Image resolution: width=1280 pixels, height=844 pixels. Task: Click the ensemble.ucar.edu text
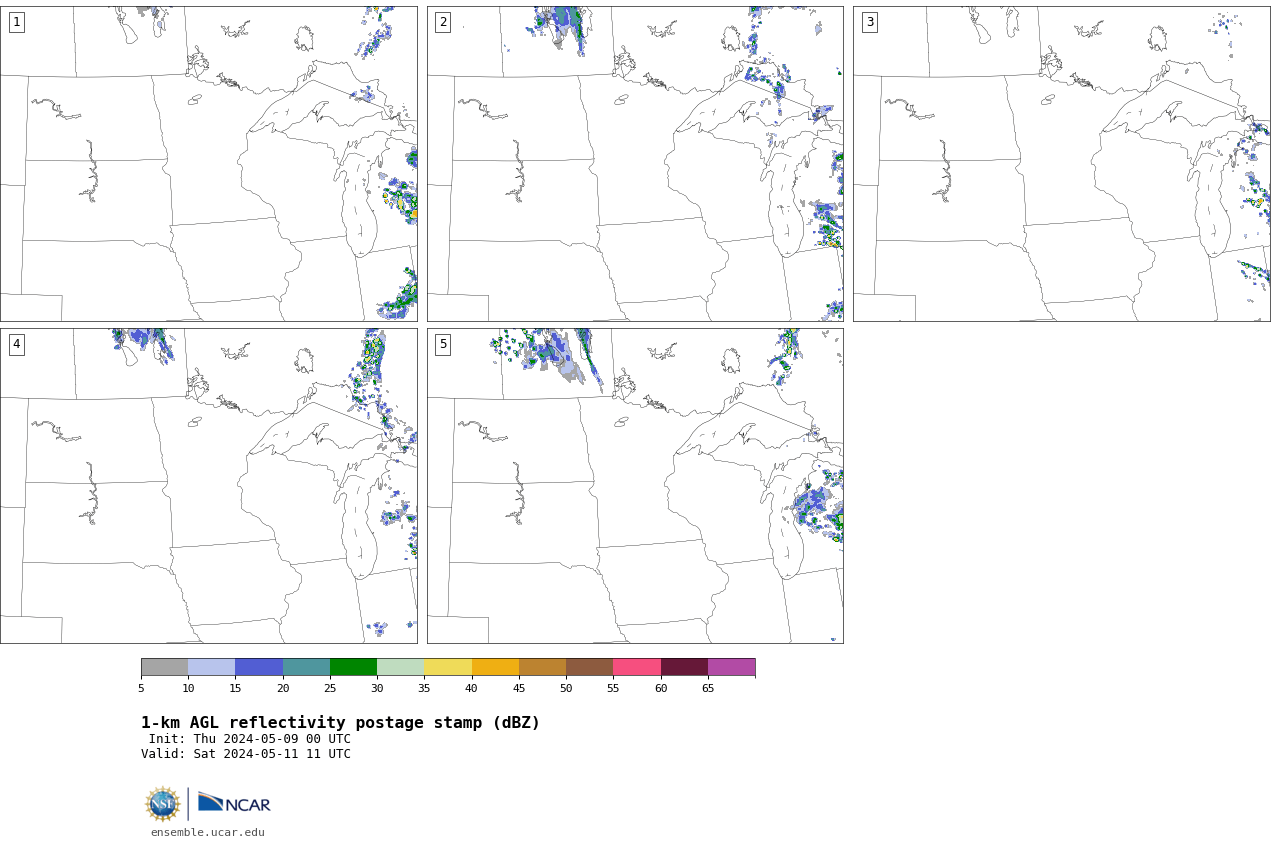[208, 832]
